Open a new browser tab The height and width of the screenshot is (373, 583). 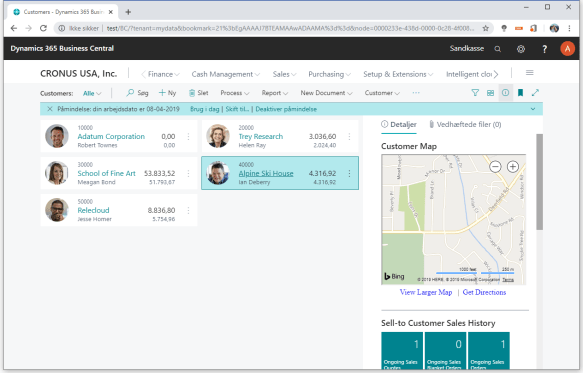[x=128, y=12]
